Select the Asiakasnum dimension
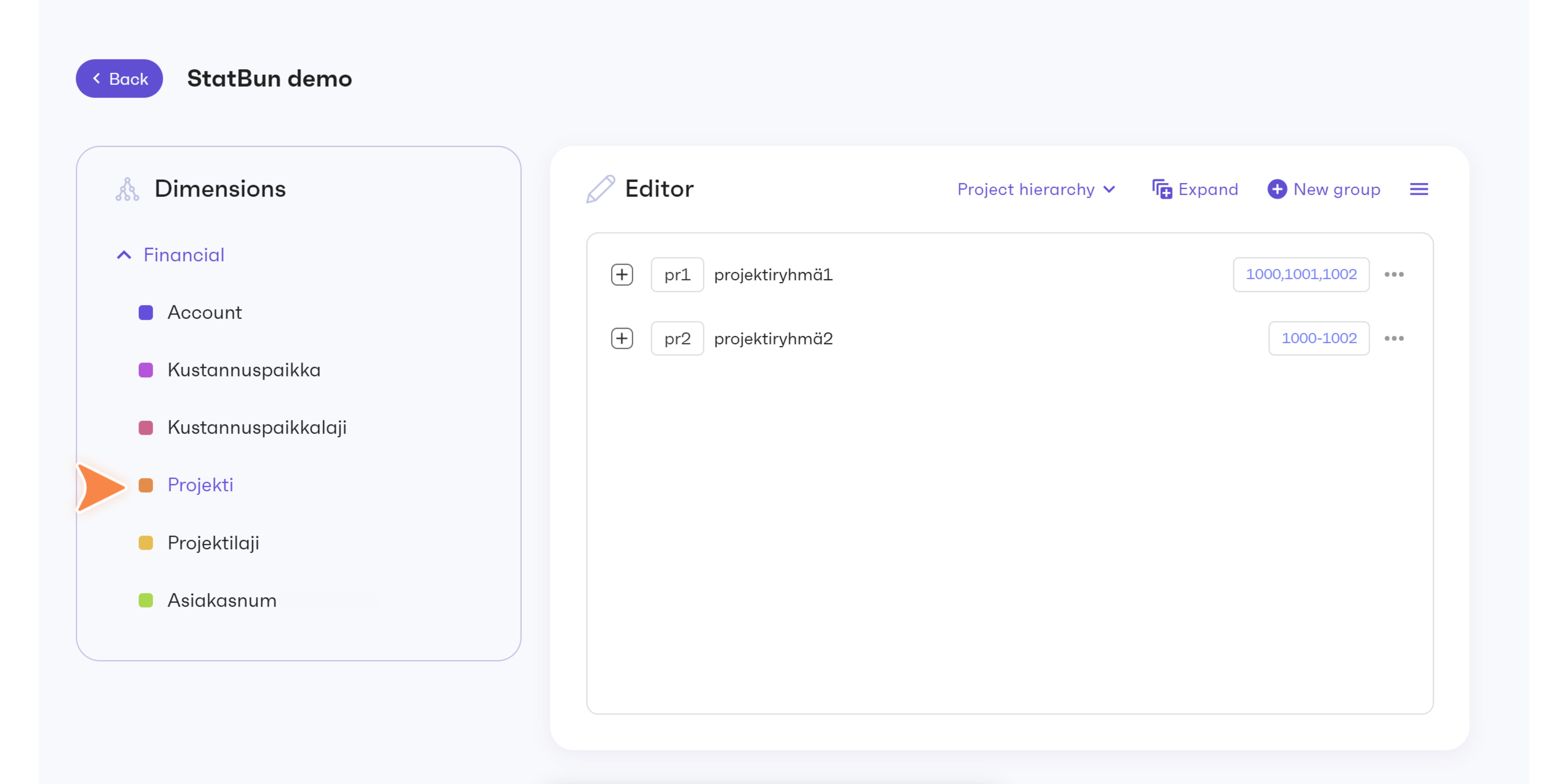1568x784 pixels. pos(222,601)
